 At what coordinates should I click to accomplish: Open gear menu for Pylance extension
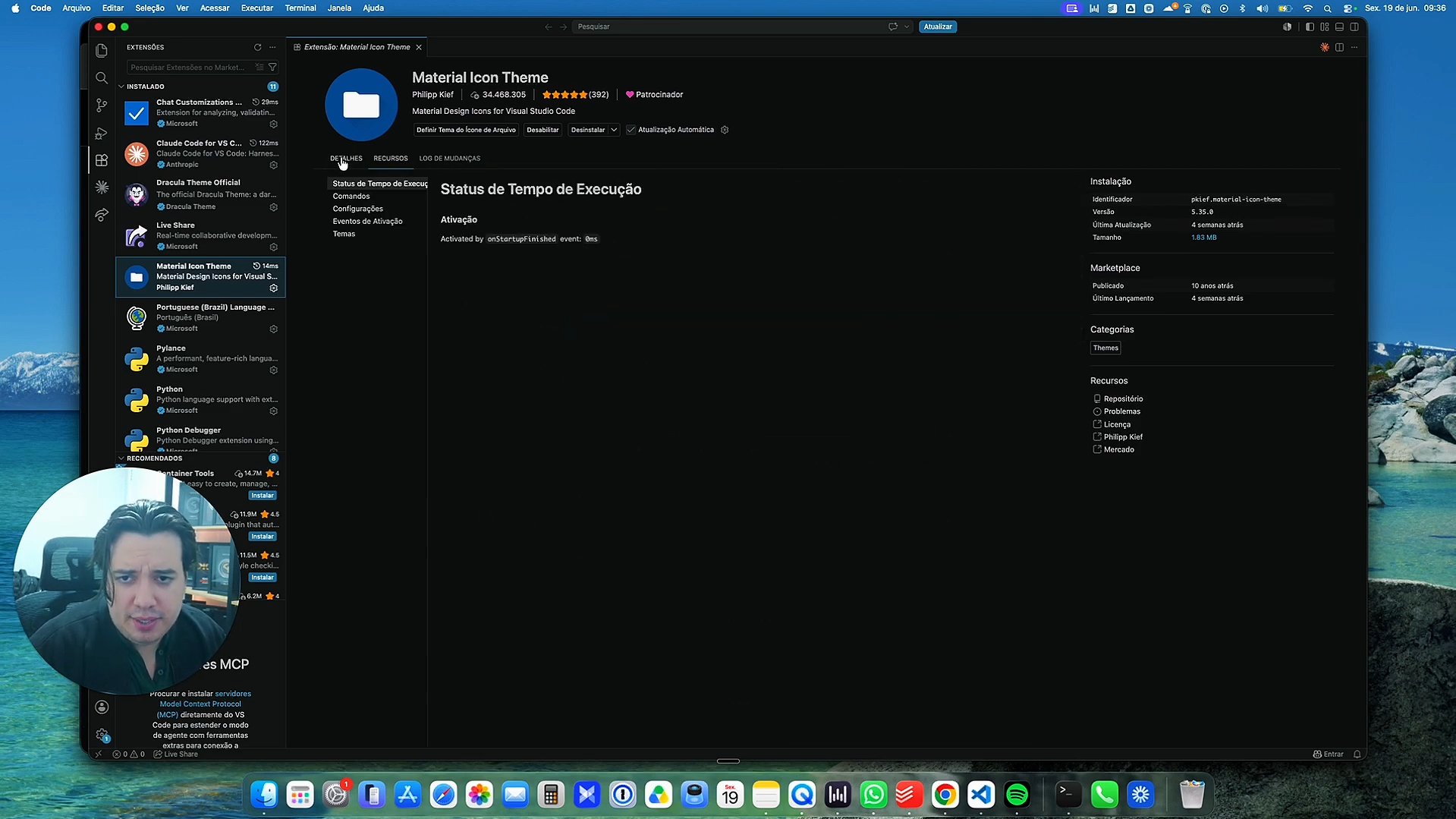click(274, 370)
